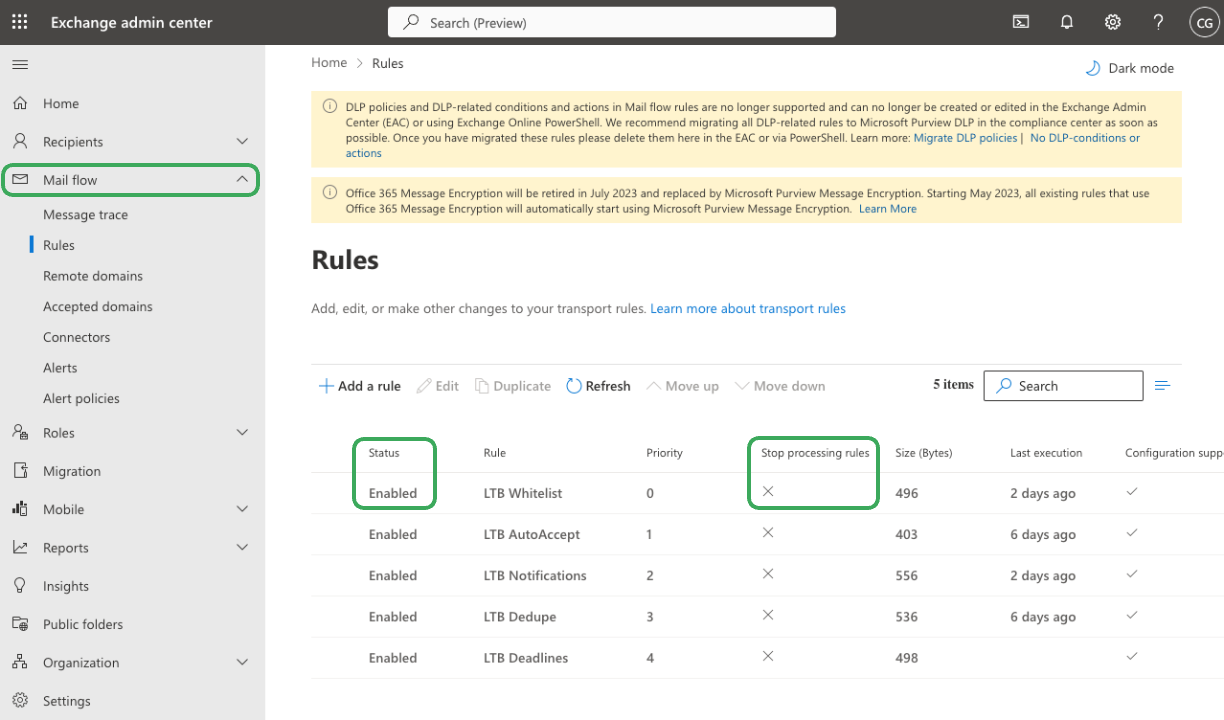Refresh the rules list

[x=598, y=386]
